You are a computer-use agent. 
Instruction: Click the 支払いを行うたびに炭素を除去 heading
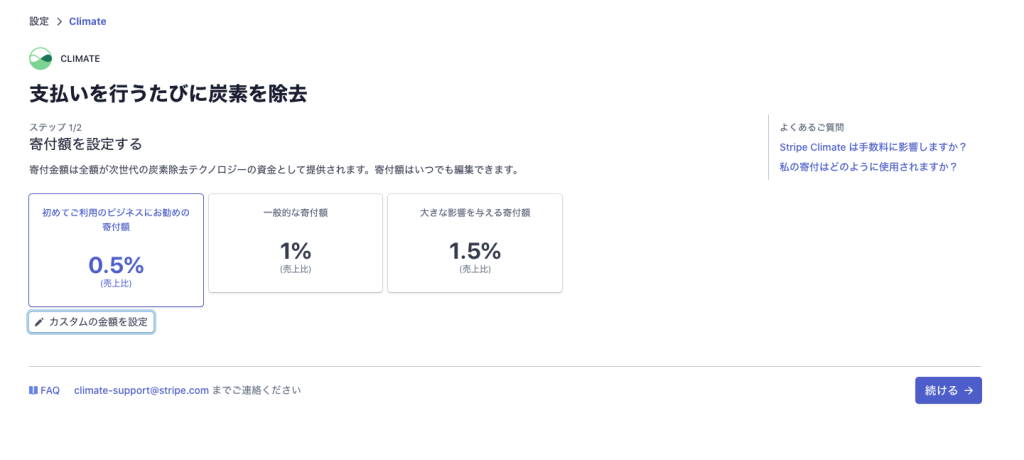click(168, 94)
